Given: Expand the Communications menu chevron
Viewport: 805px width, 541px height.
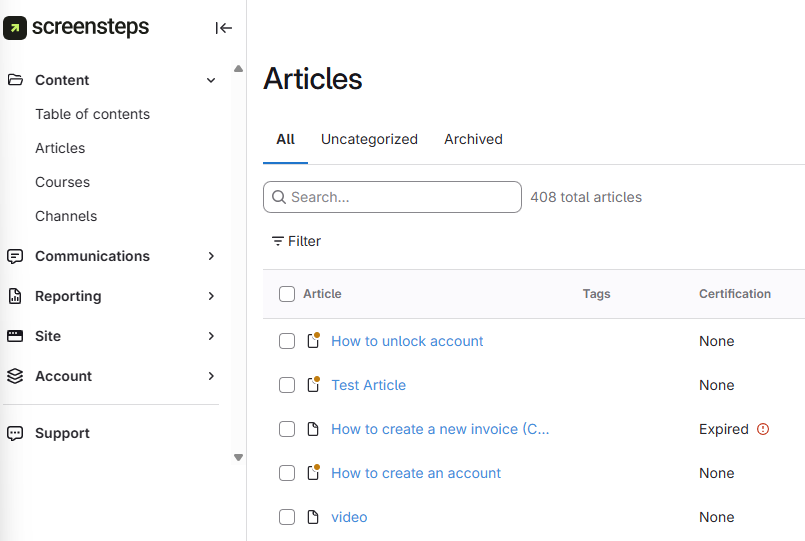Looking at the screenshot, I should click(x=211, y=256).
